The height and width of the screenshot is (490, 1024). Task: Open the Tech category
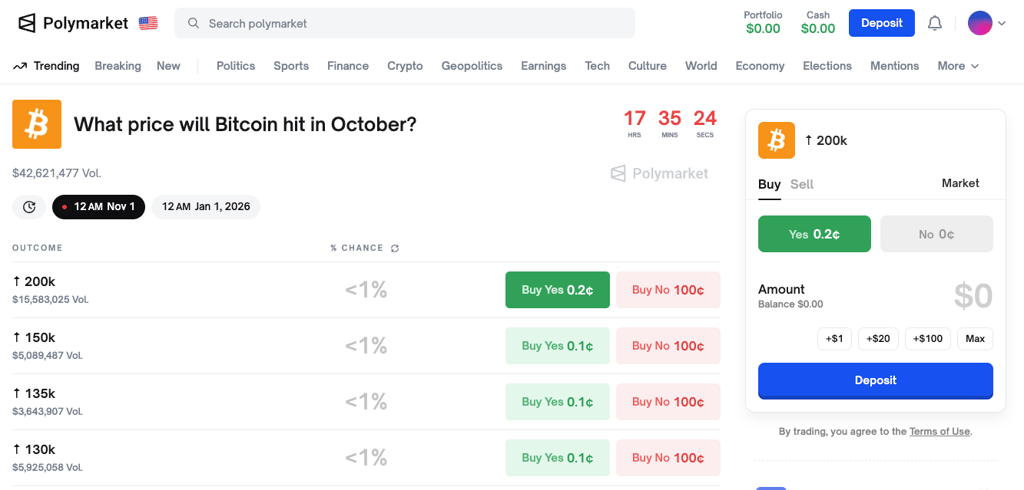(x=597, y=66)
